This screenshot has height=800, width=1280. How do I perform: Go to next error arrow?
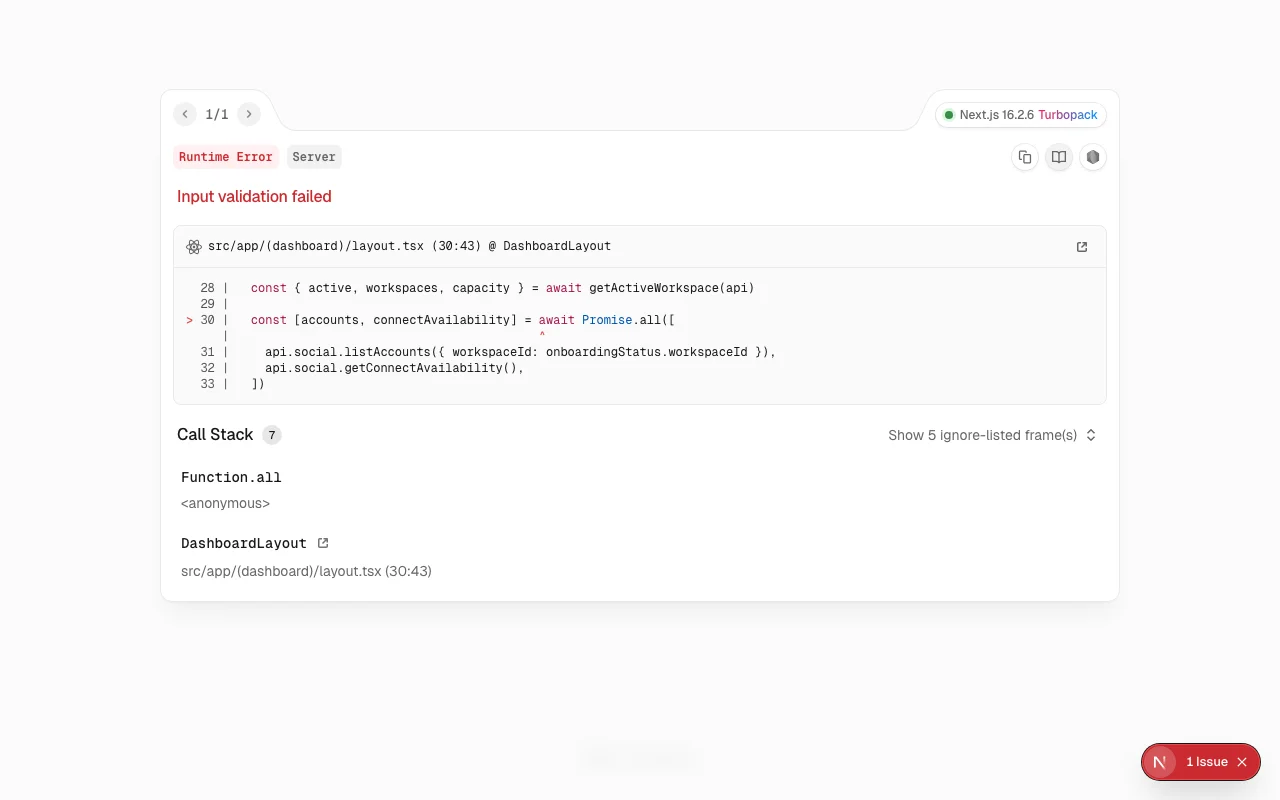[x=249, y=114]
